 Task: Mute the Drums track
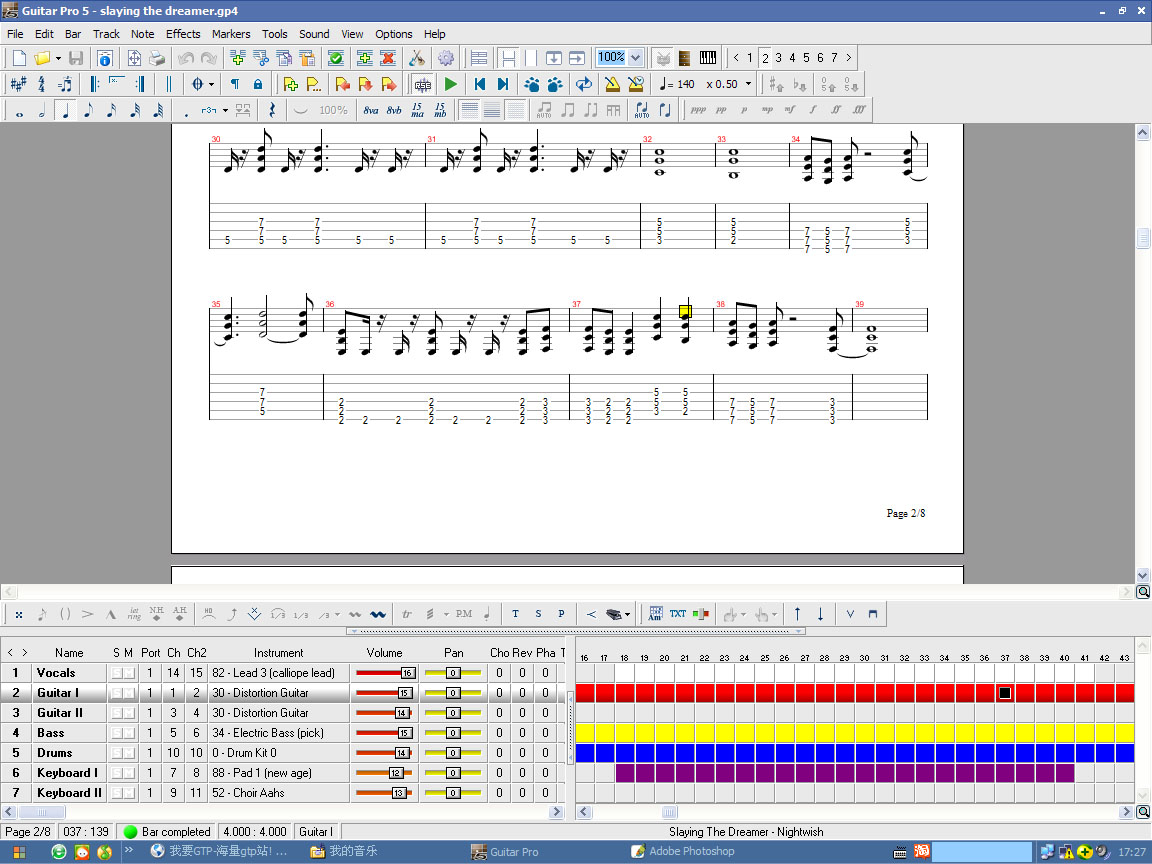129,753
